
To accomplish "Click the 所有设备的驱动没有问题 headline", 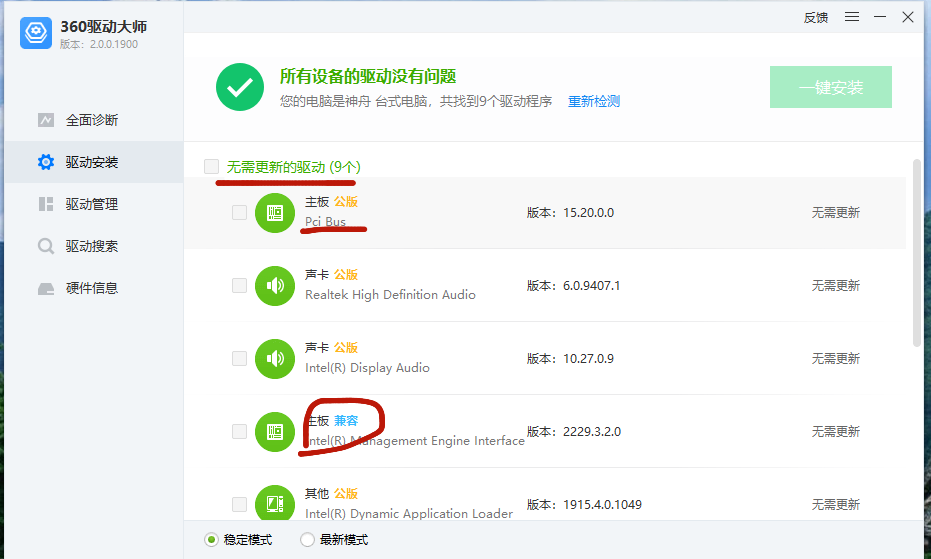I will click(368, 76).
